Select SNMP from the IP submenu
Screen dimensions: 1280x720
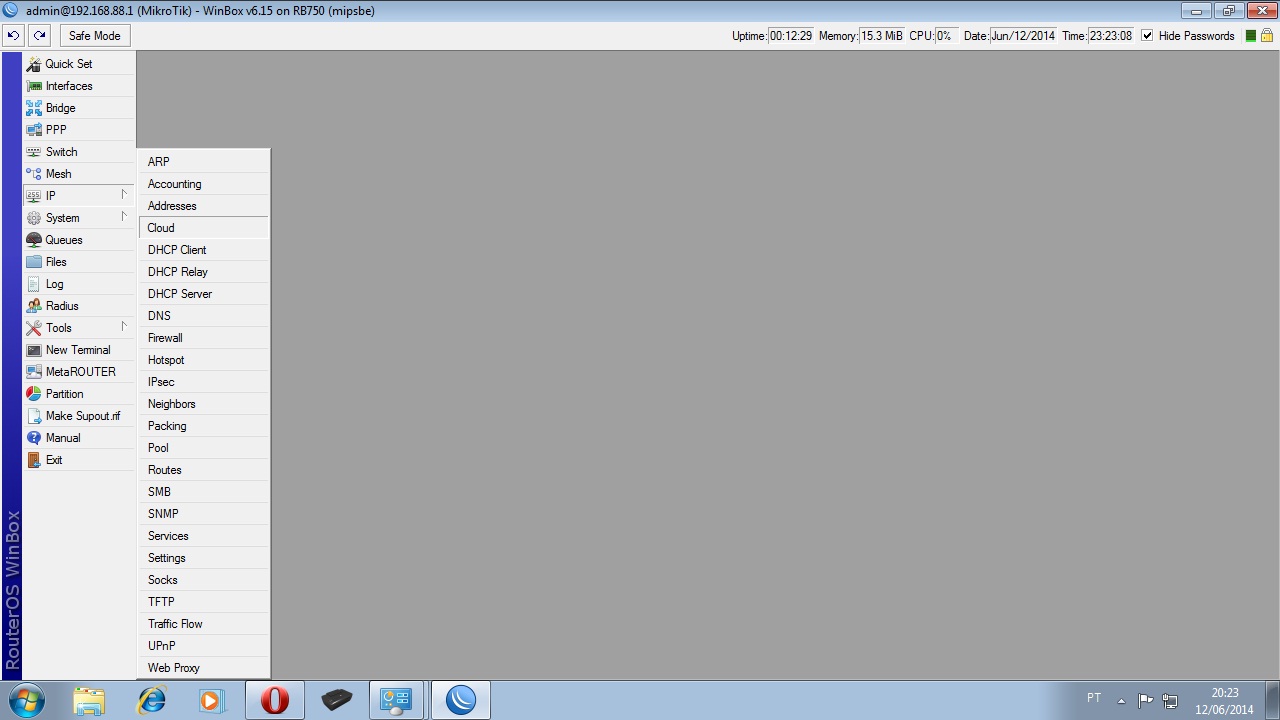coord(204,514)
